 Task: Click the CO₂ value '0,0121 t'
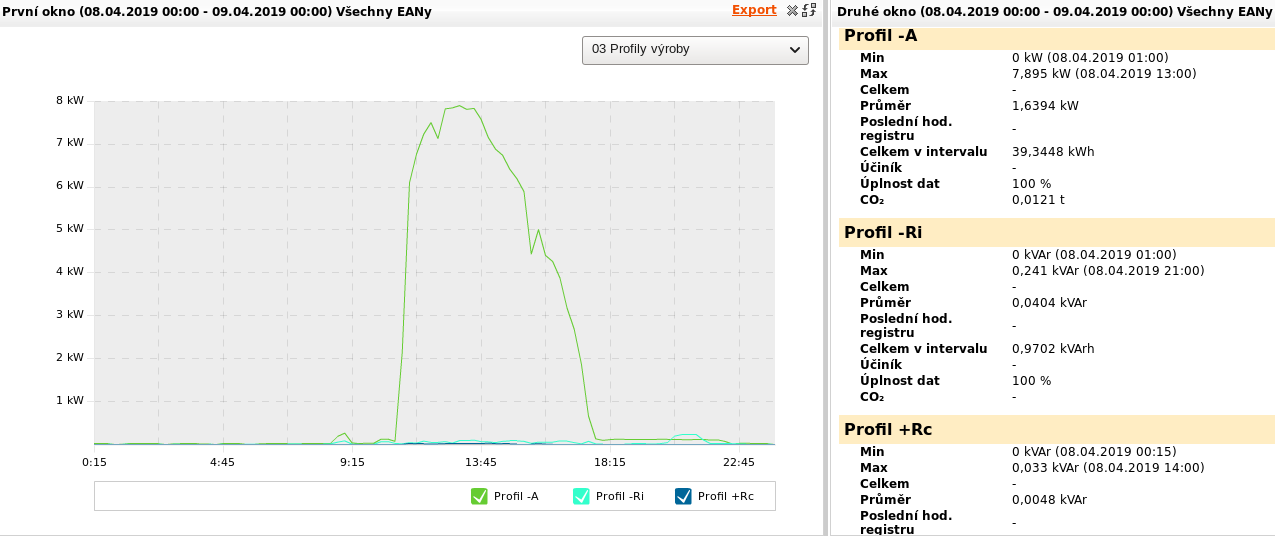pos(1038,200)
